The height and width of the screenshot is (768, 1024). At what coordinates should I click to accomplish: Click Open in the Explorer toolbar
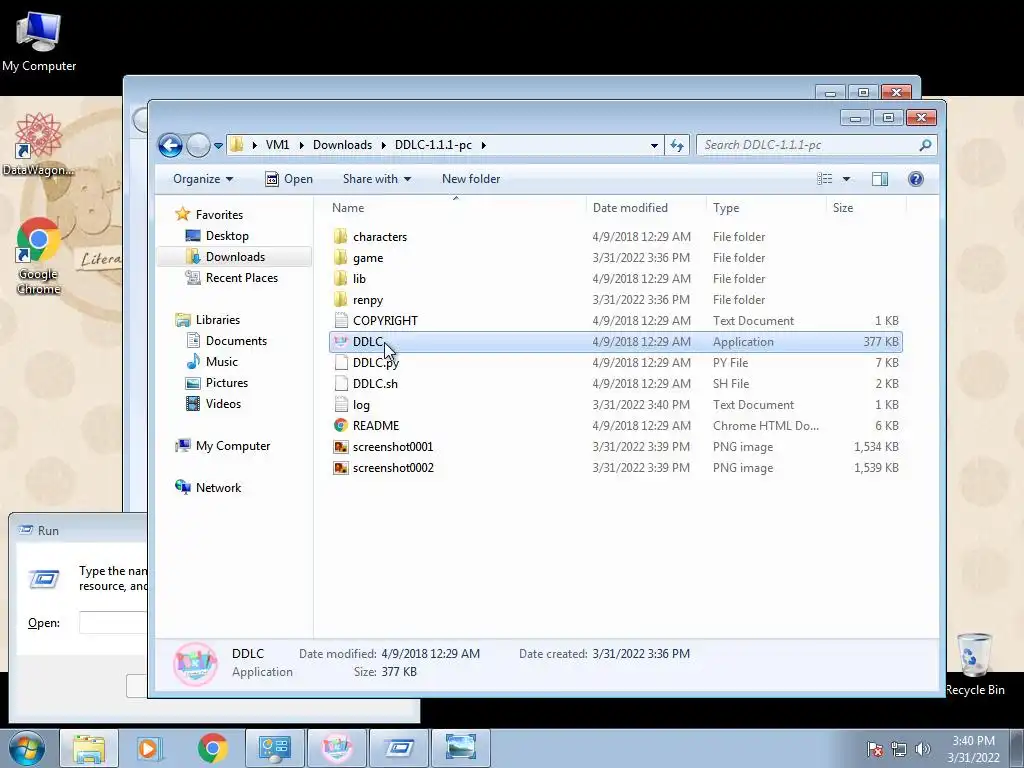(x=289, y=179)
